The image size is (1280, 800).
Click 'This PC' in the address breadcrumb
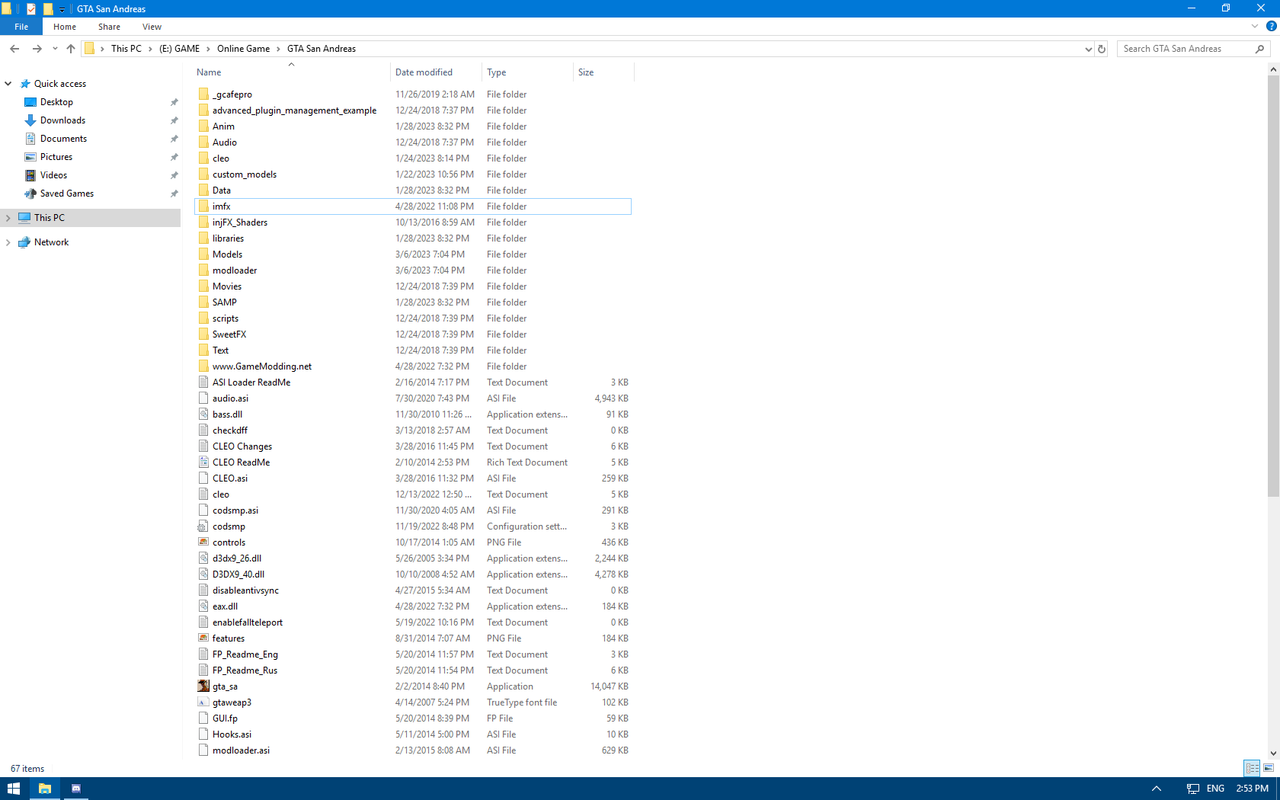126,48
